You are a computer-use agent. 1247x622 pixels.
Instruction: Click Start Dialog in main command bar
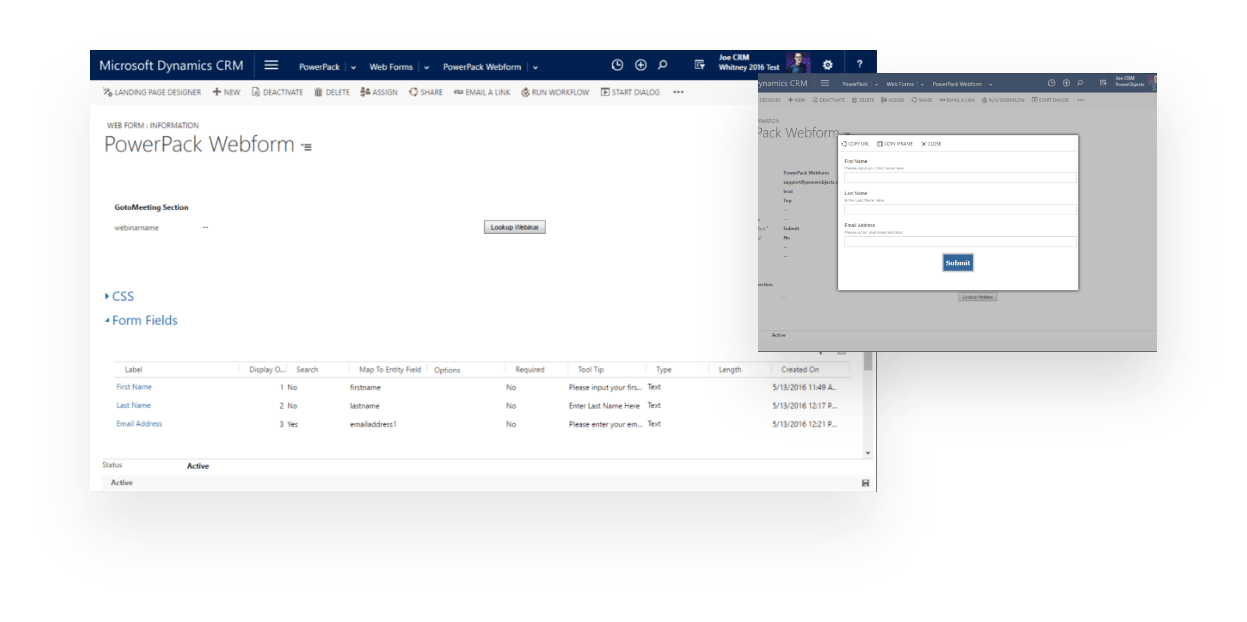click(630, 92)
